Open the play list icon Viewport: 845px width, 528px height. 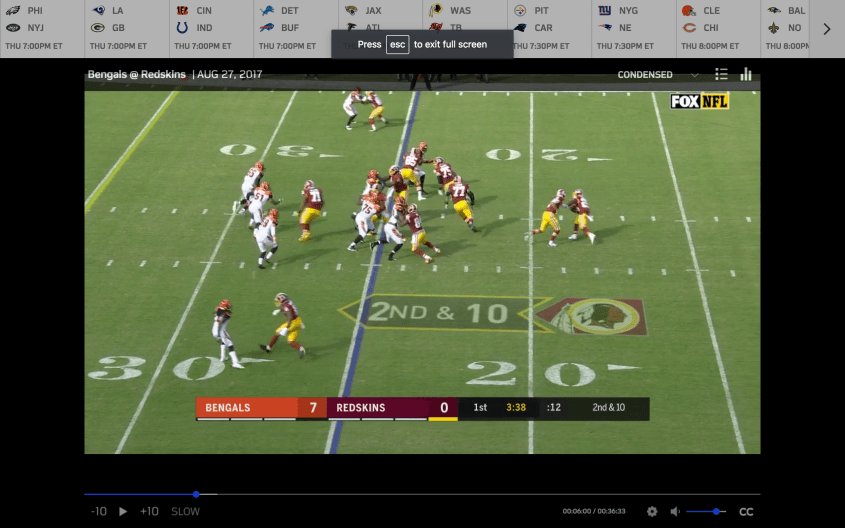pos(721,74)
